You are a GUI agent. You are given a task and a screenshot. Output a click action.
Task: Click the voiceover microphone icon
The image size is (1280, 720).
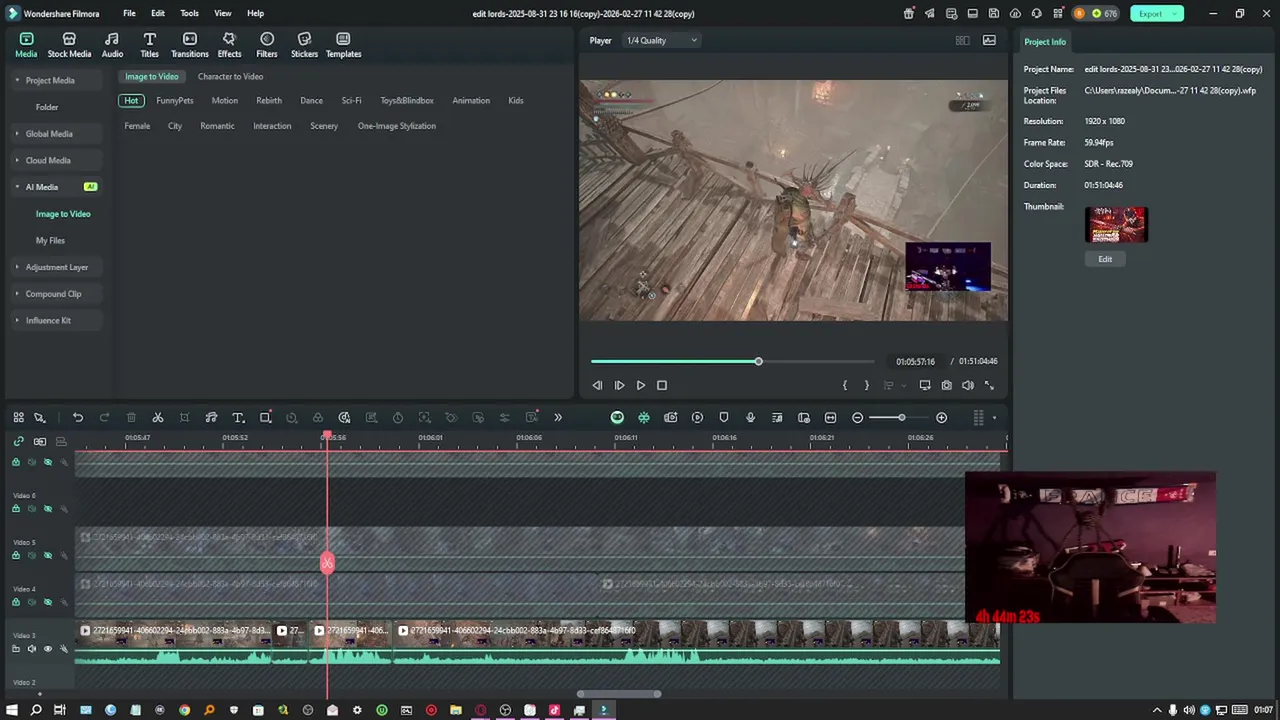[x=750, y=417]
